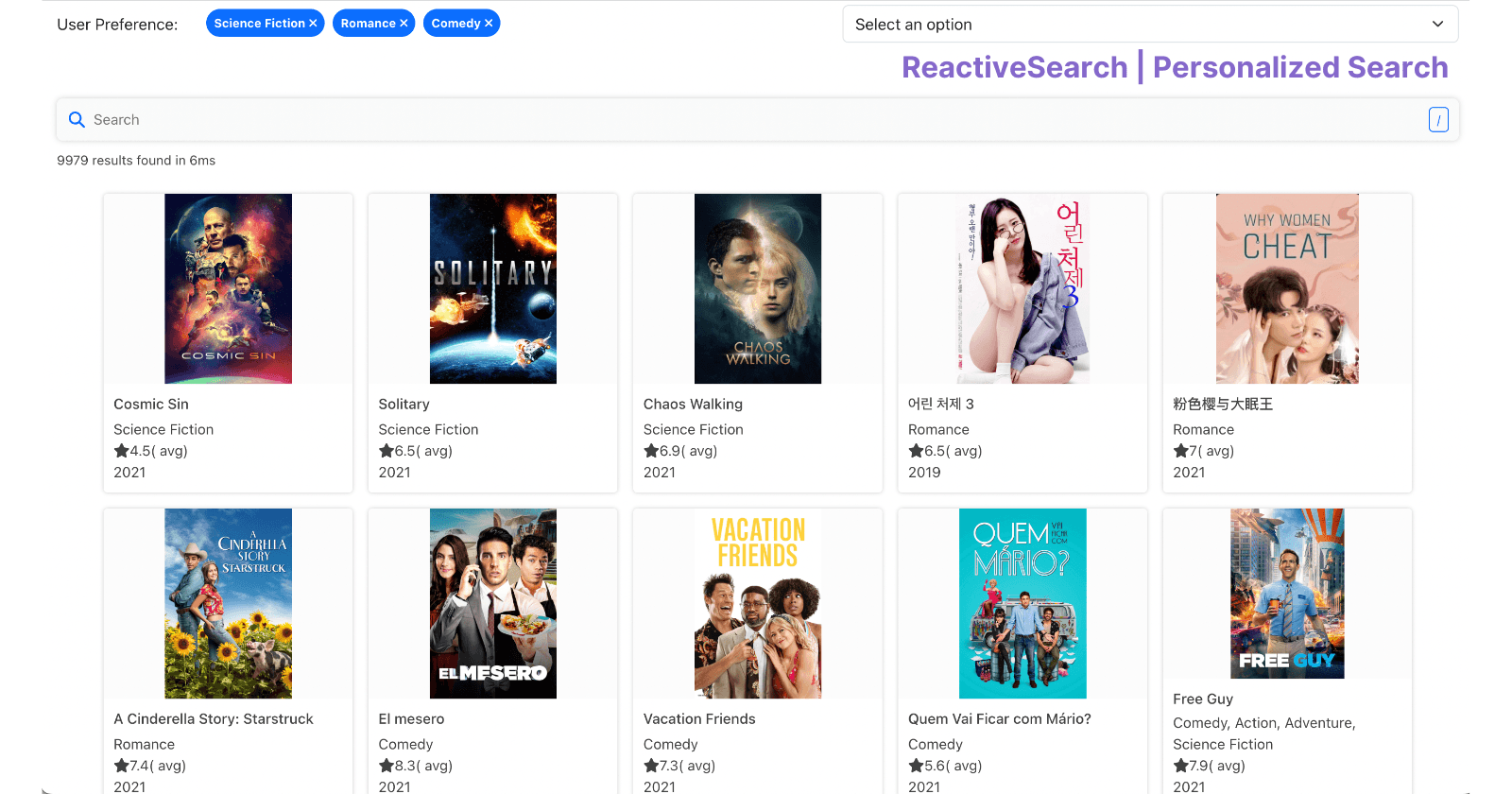This screenshot has width=1512, height=794.
Task: Click the star icon on Chaos Walking
Action: point(651,451)
